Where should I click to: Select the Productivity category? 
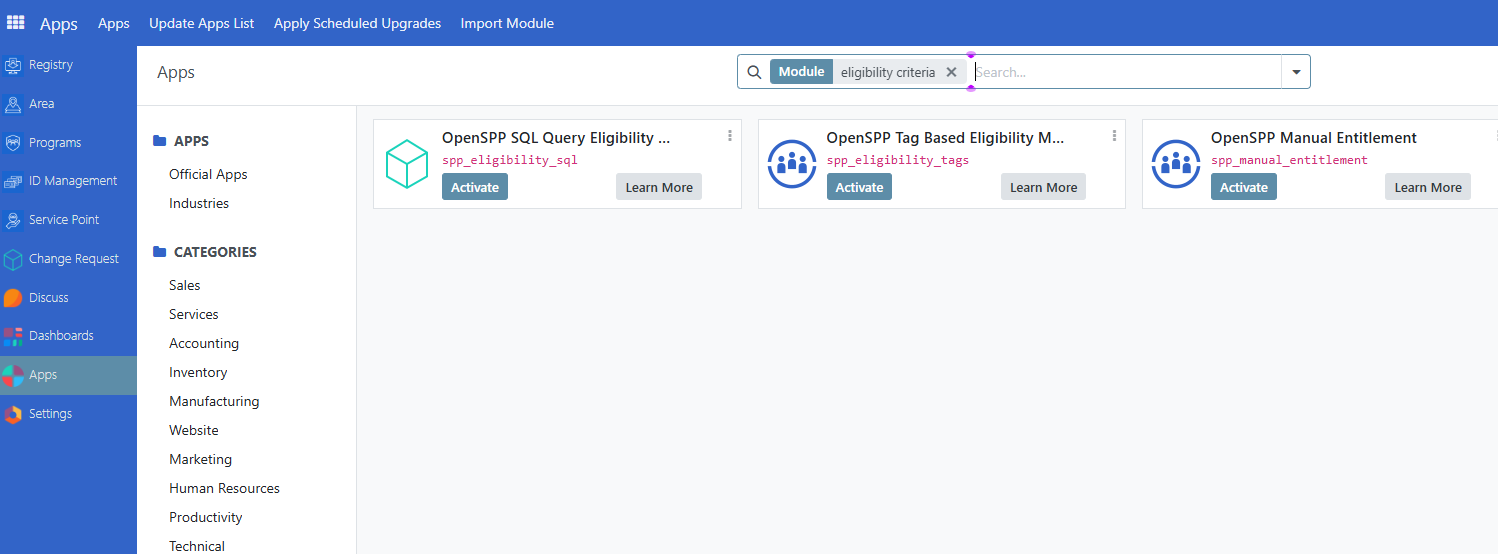point(206,517)
